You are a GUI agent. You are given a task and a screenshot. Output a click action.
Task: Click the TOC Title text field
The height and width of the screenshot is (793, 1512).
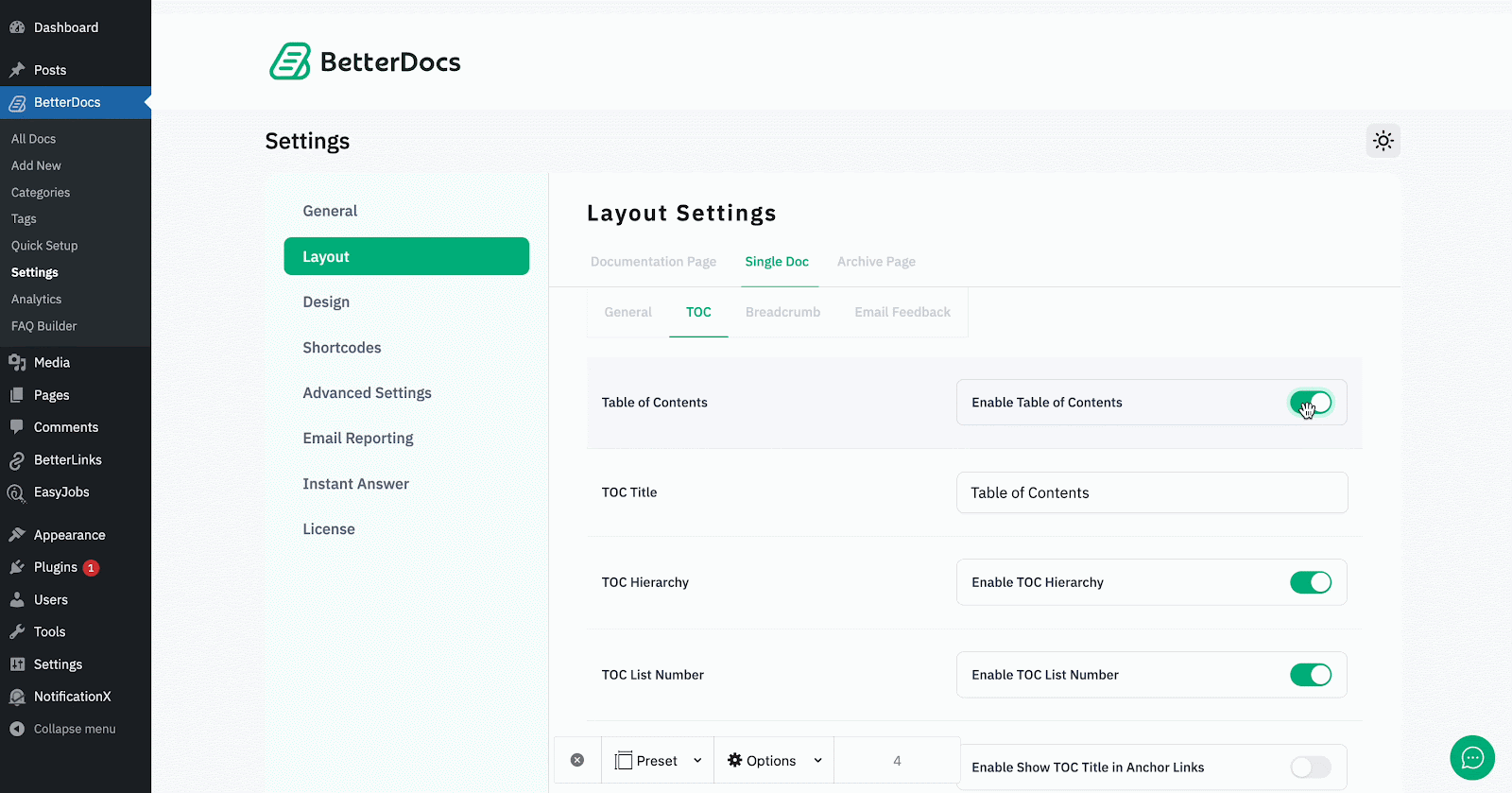point(1151,492)
